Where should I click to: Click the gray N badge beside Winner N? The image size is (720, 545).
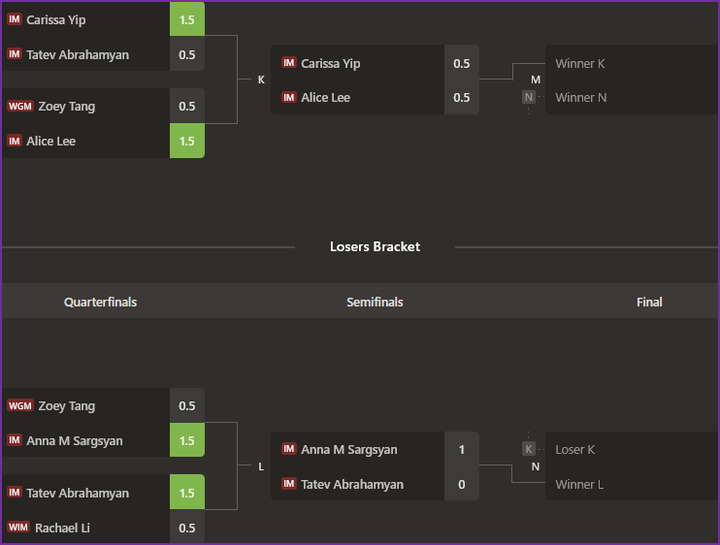pyautogui.click(x=528, y=97)
